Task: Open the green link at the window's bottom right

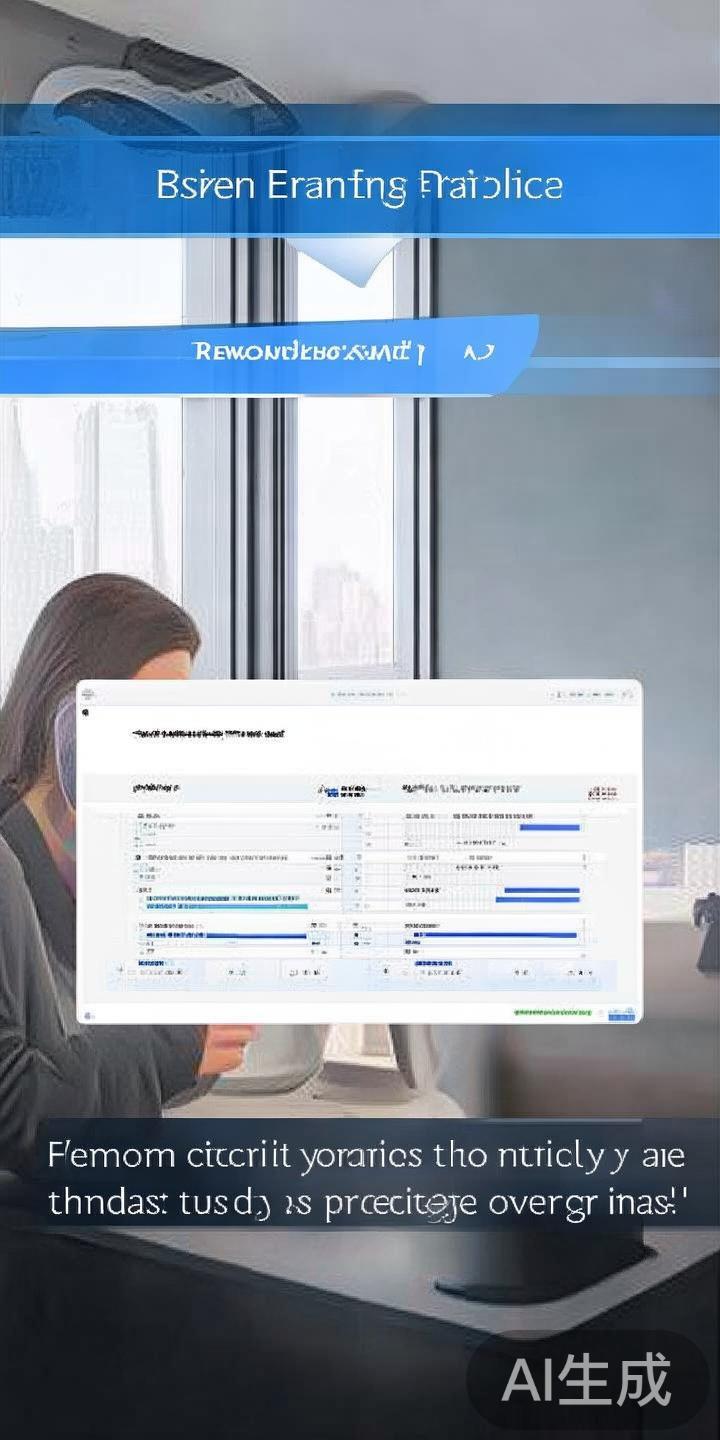Action: pos(552,1013)
